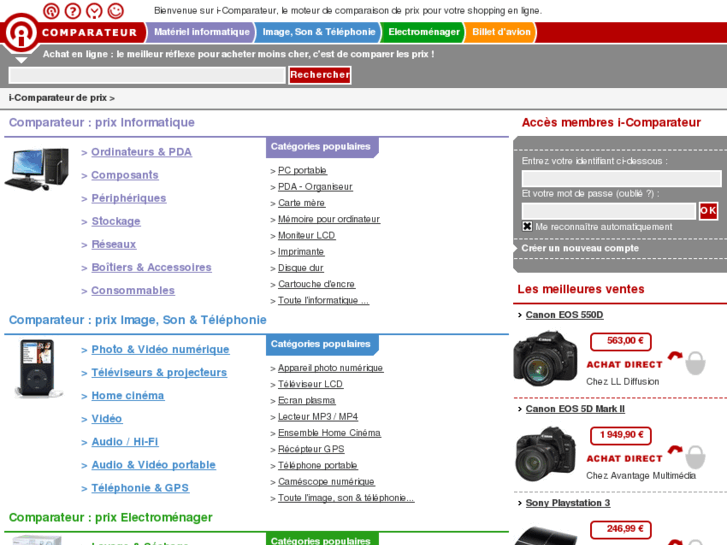Click the Récepteur GPS link
This screenshot has width=727, height=545.
311,449
